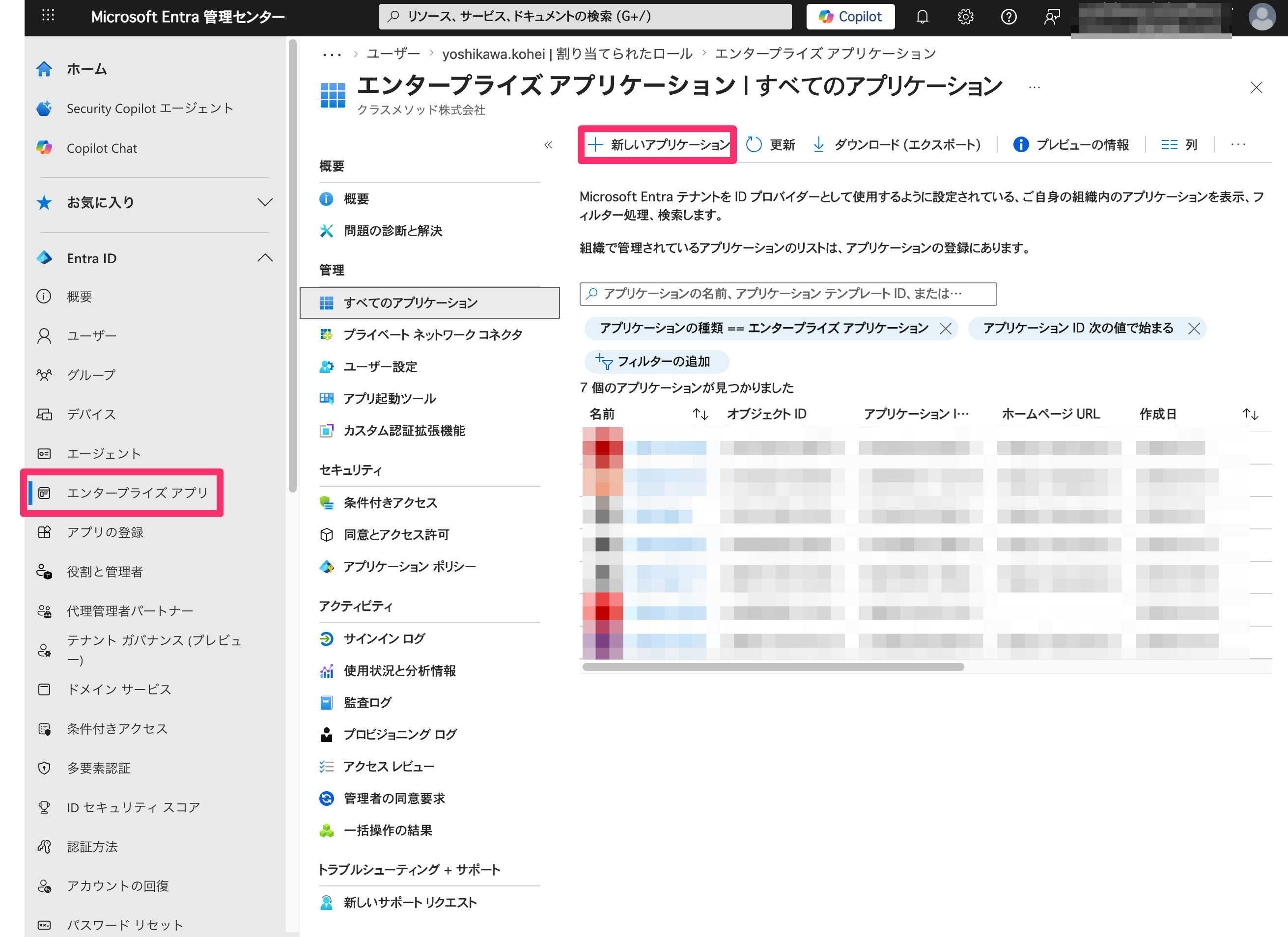This screenshot has height=937, width=1288.
Task: Click the 更新 refresh button
Action: coord(771,145)
